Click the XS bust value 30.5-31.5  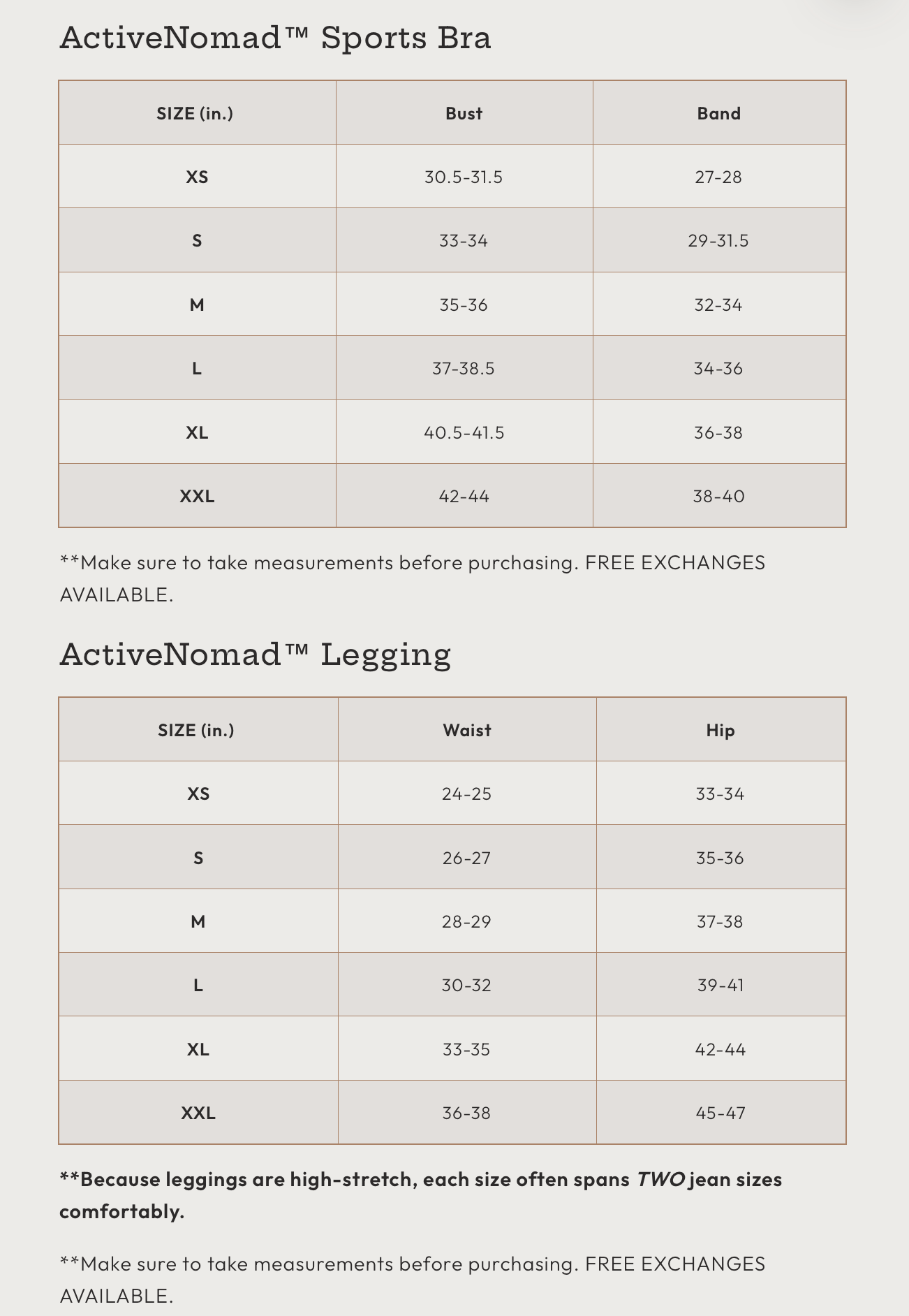(x=464, y=177)
